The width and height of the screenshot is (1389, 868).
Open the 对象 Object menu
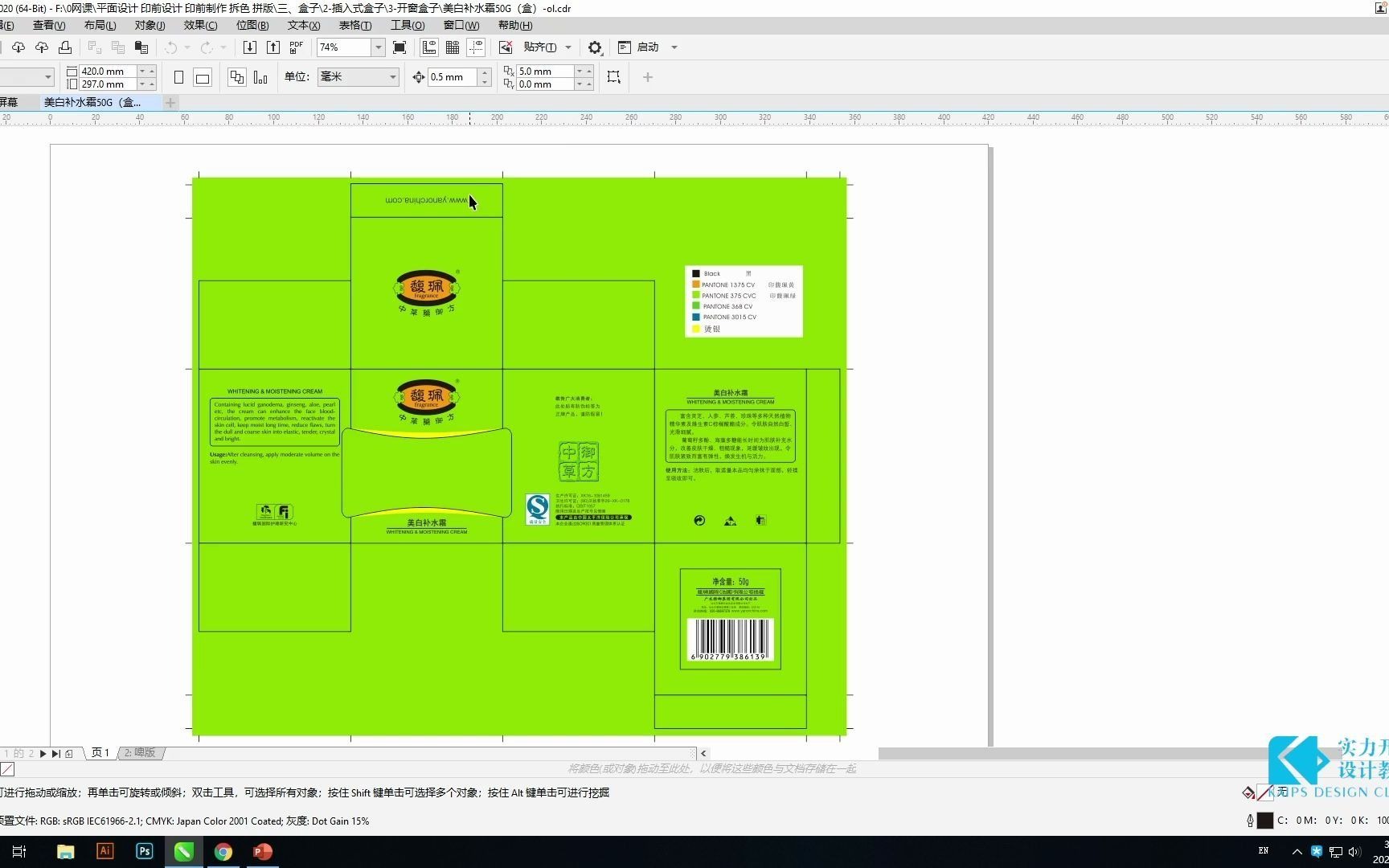click(150, 25)
